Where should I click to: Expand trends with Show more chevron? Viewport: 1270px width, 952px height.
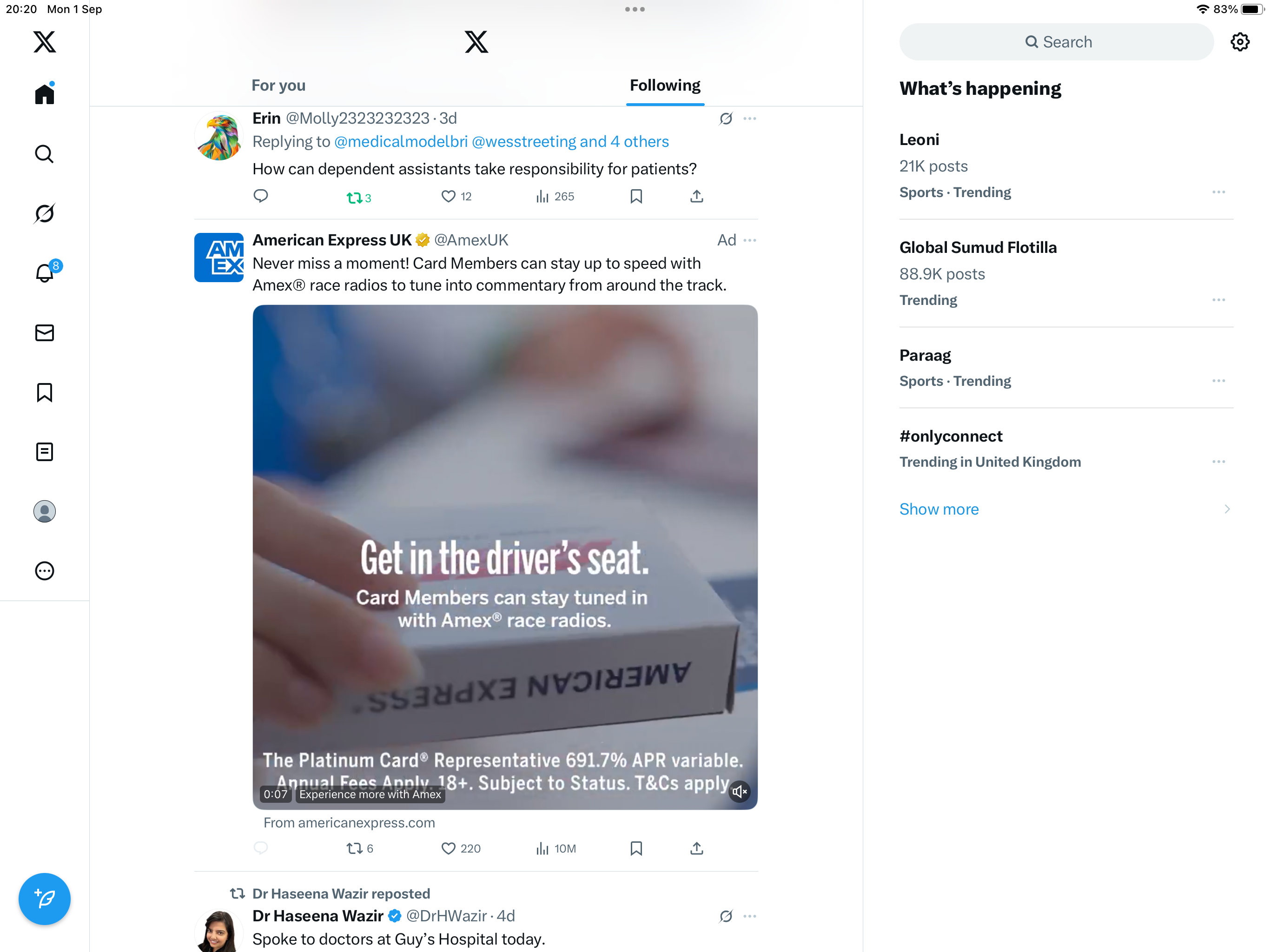click(1226, 509)
